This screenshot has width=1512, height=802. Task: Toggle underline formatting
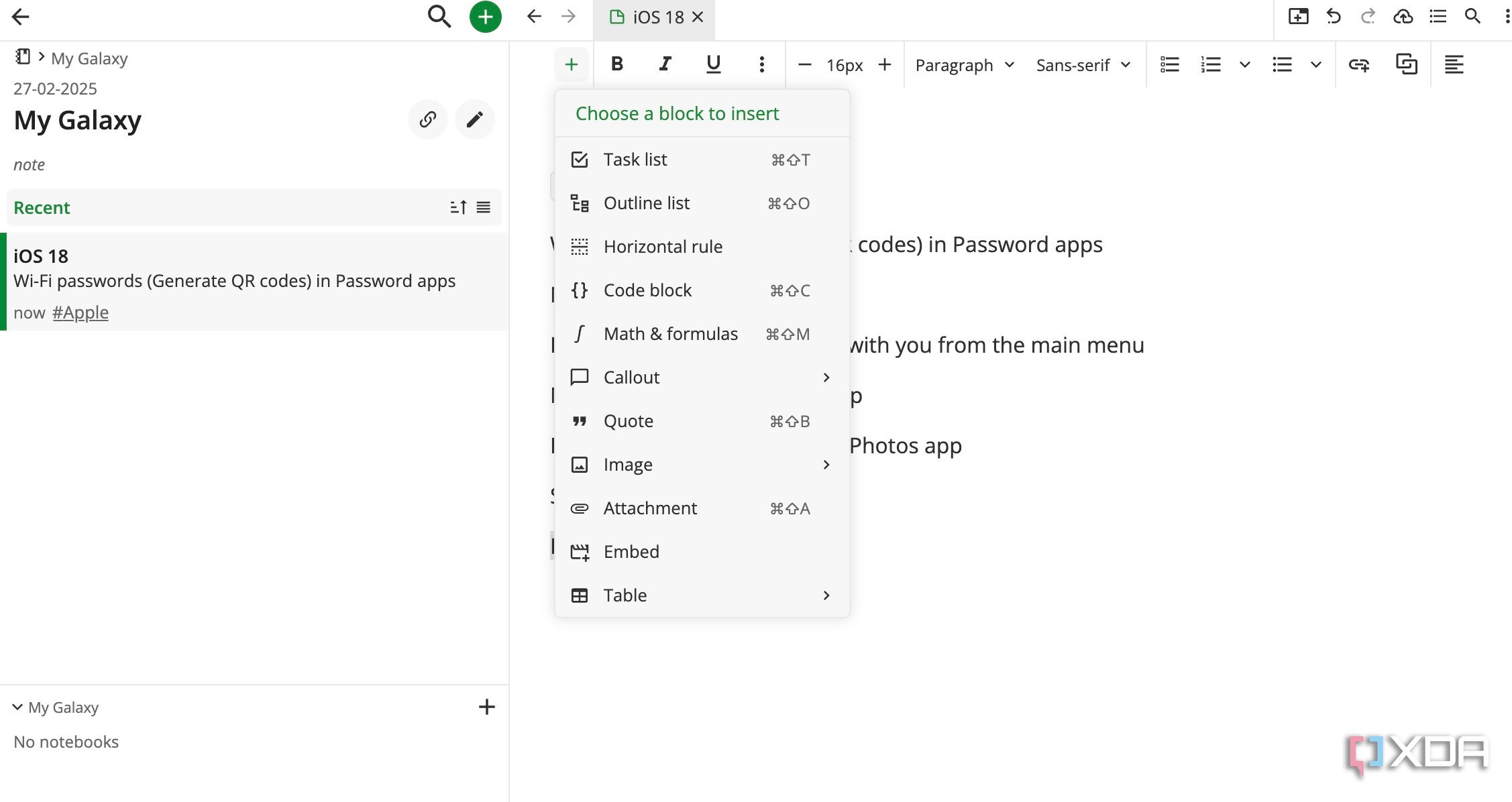pyautogui.click(x=713, y=64)
